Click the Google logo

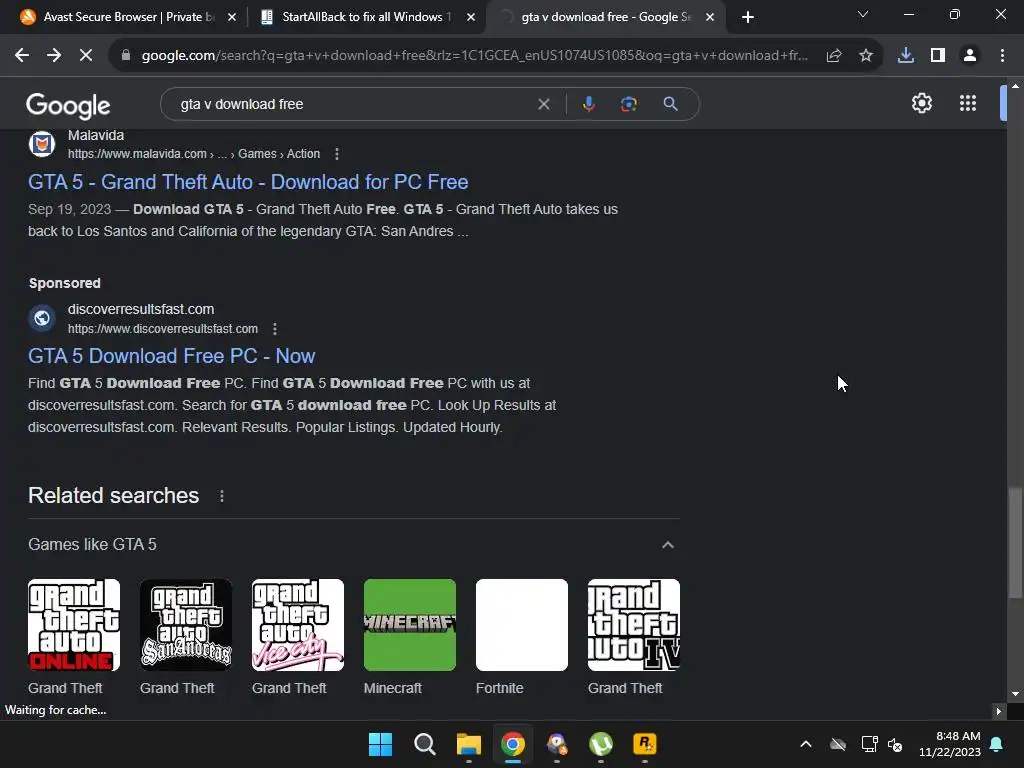click(68, 106)
